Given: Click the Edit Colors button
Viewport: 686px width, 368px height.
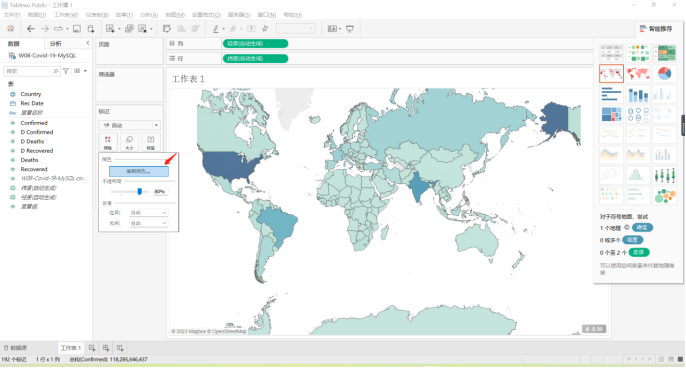Looking at the screenshot, I should [x=139, y=171].
